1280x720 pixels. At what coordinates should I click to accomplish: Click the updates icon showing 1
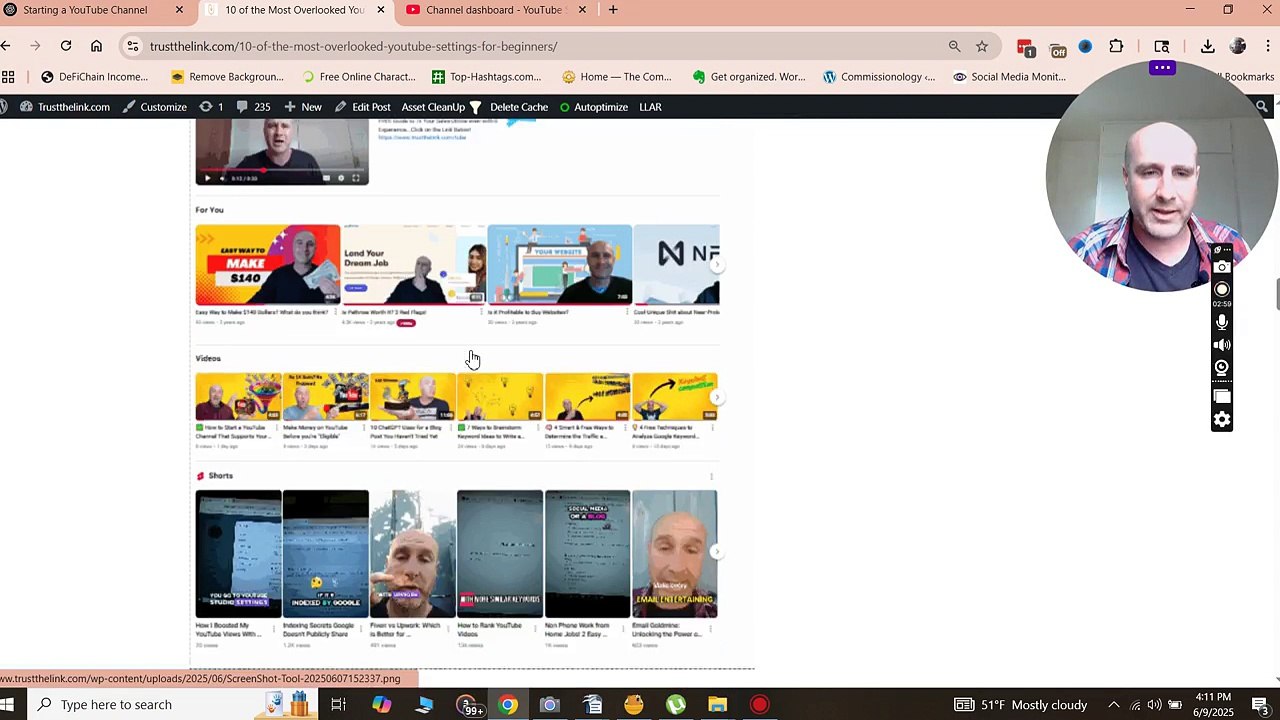pyautogui.click(x=212, y=107)
